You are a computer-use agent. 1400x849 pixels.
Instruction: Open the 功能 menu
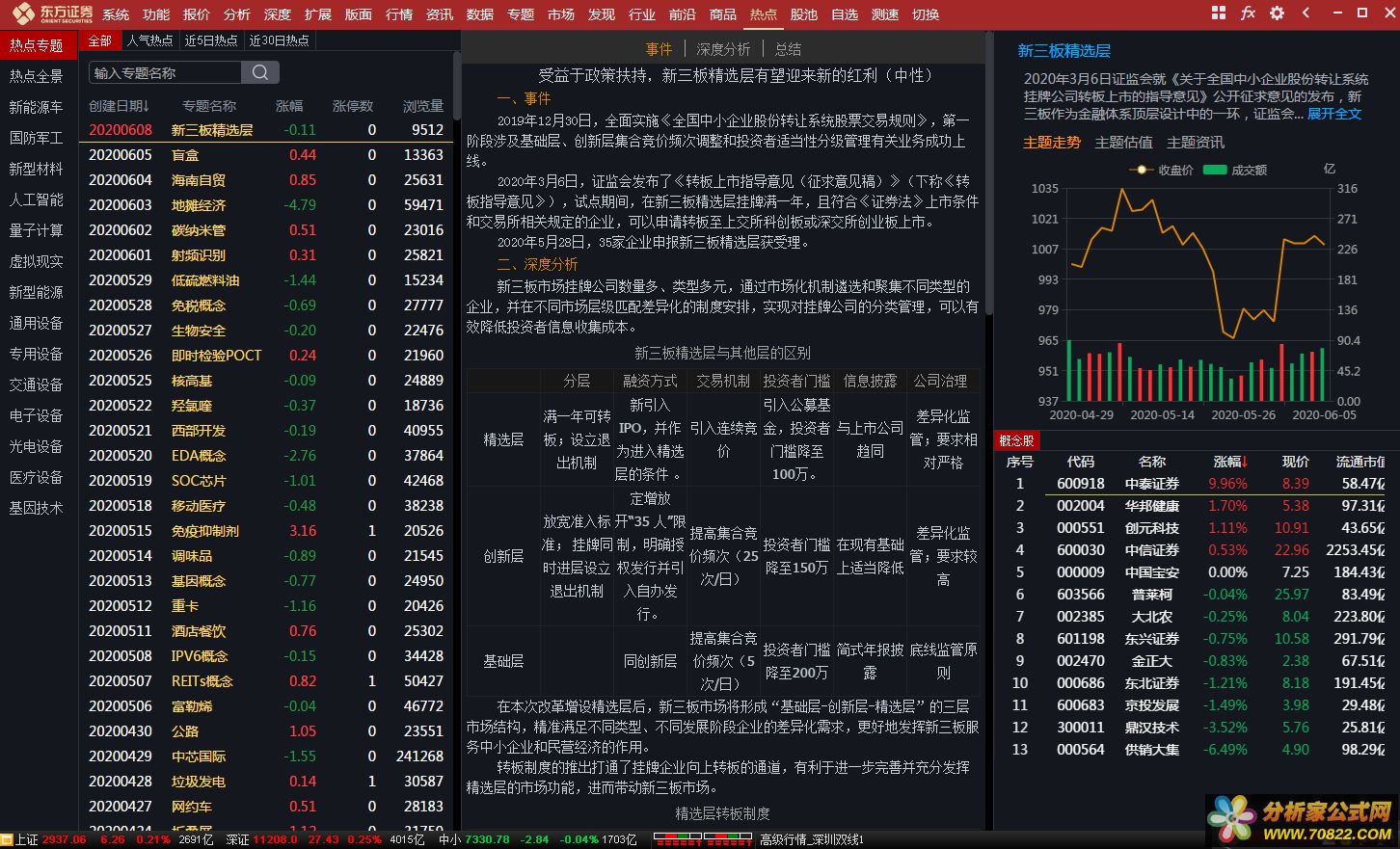[x=156, y=14]
